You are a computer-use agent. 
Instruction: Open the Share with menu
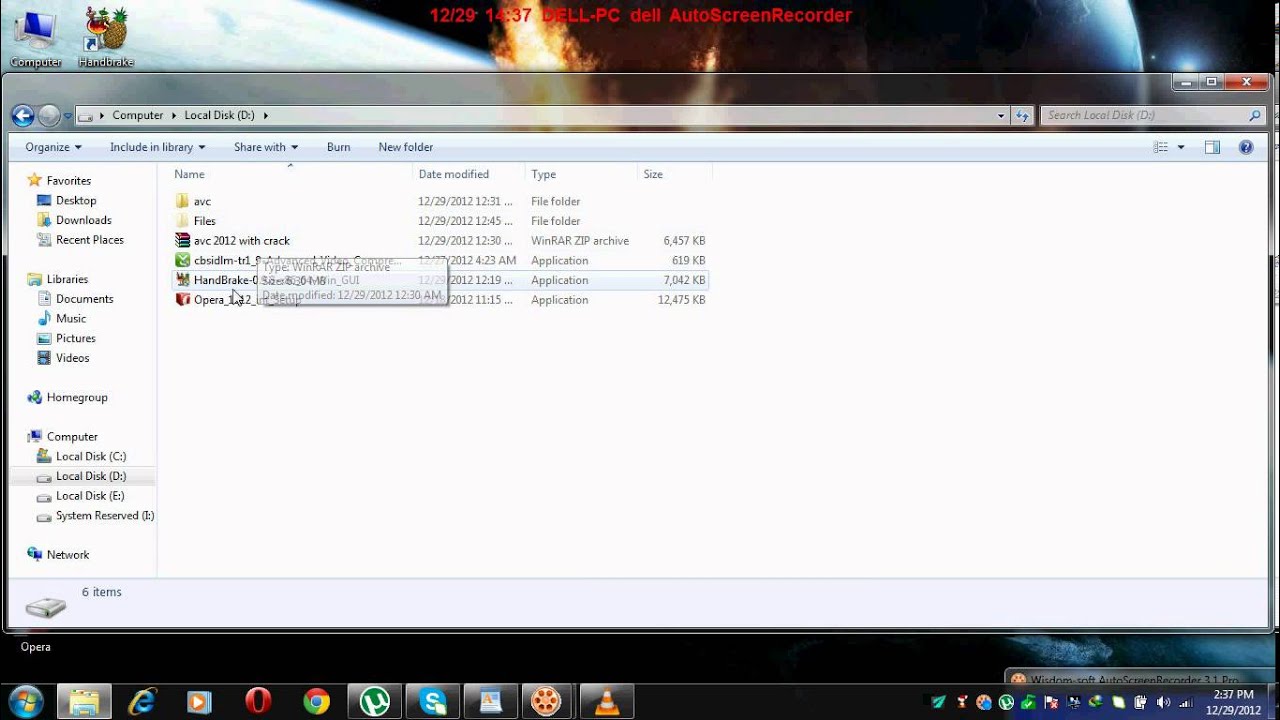point(266,147)
